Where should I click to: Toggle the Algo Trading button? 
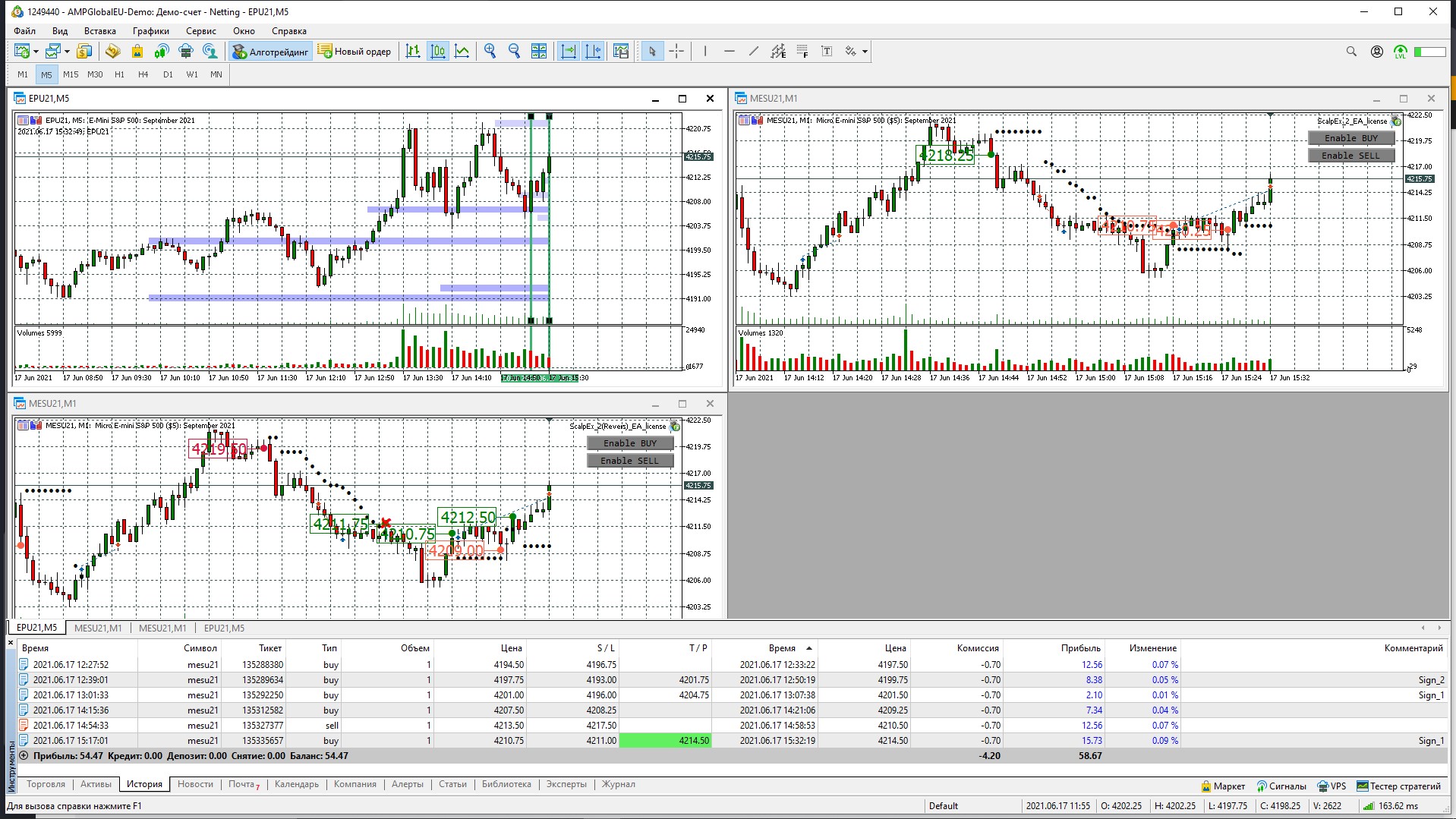tap(271, 52)
